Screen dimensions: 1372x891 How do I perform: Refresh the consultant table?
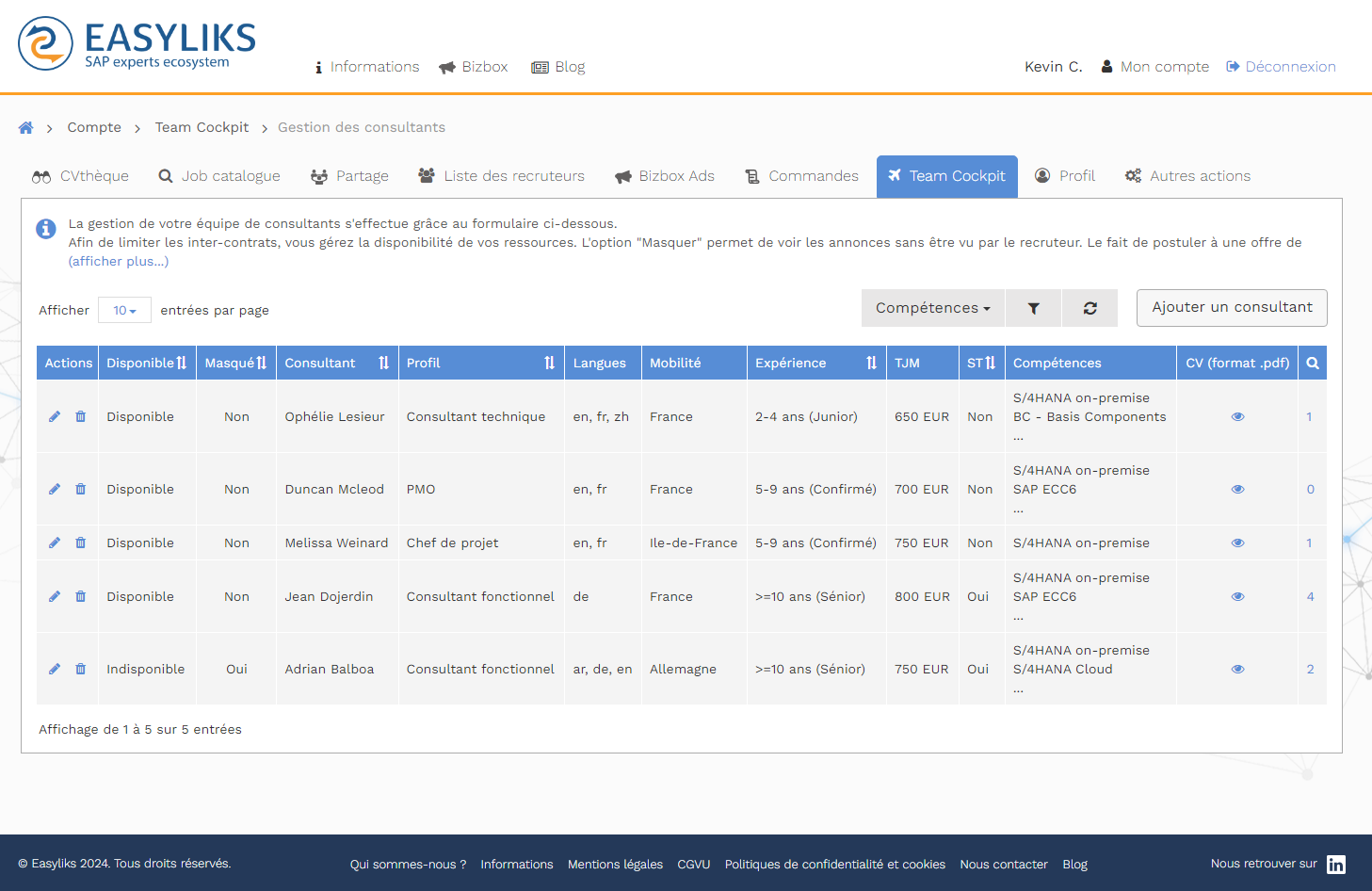coord(1090,308)
